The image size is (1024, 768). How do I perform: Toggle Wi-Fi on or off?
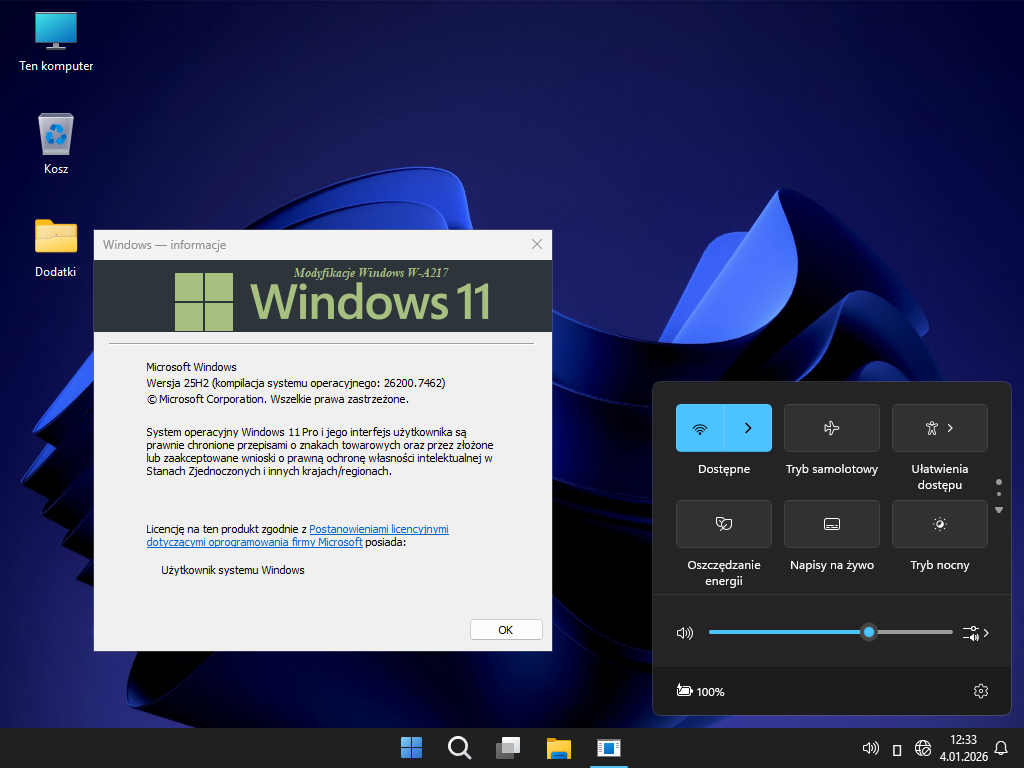(700, 428)
